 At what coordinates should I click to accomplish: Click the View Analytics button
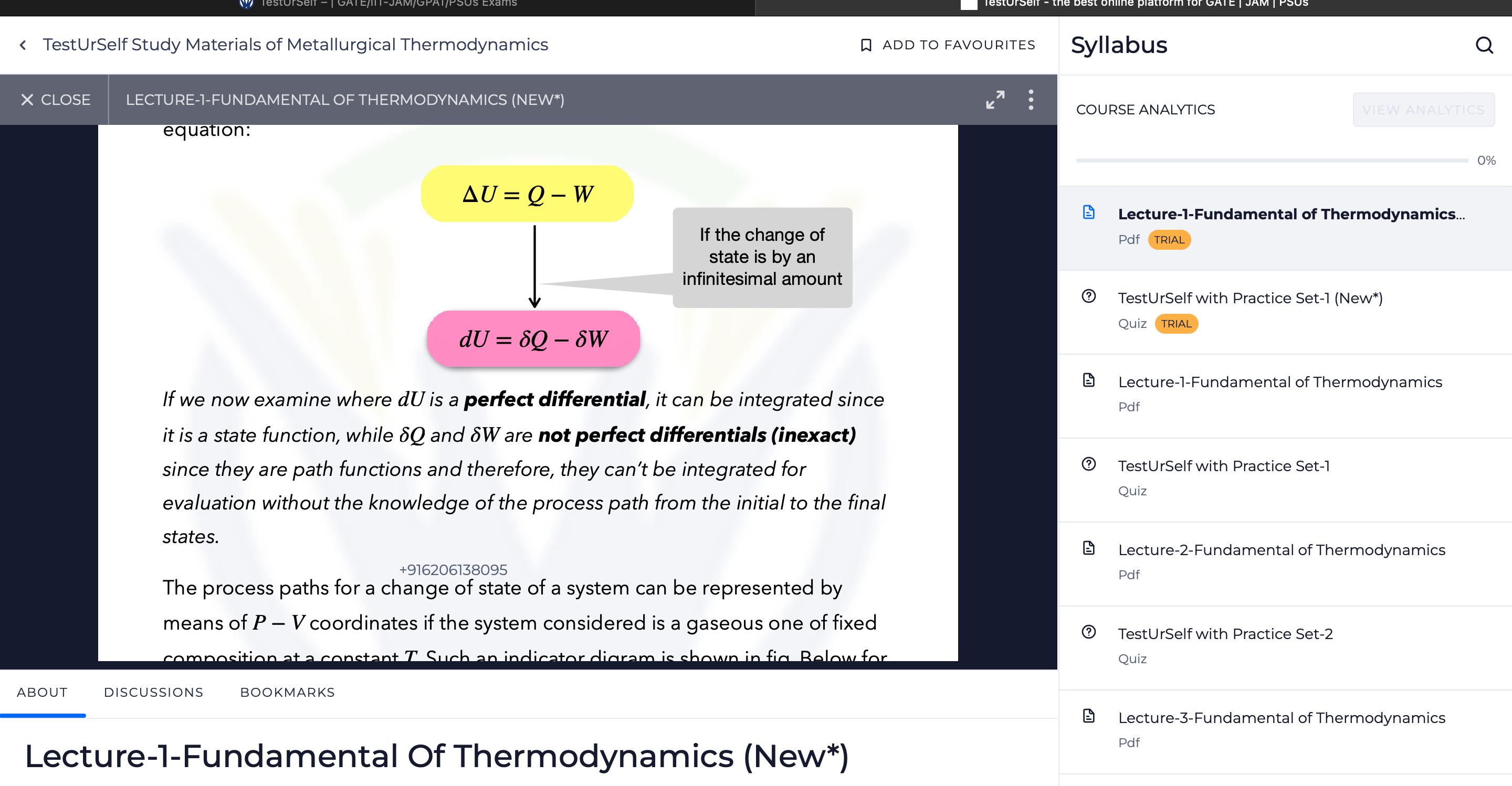tap(1423, 110)
